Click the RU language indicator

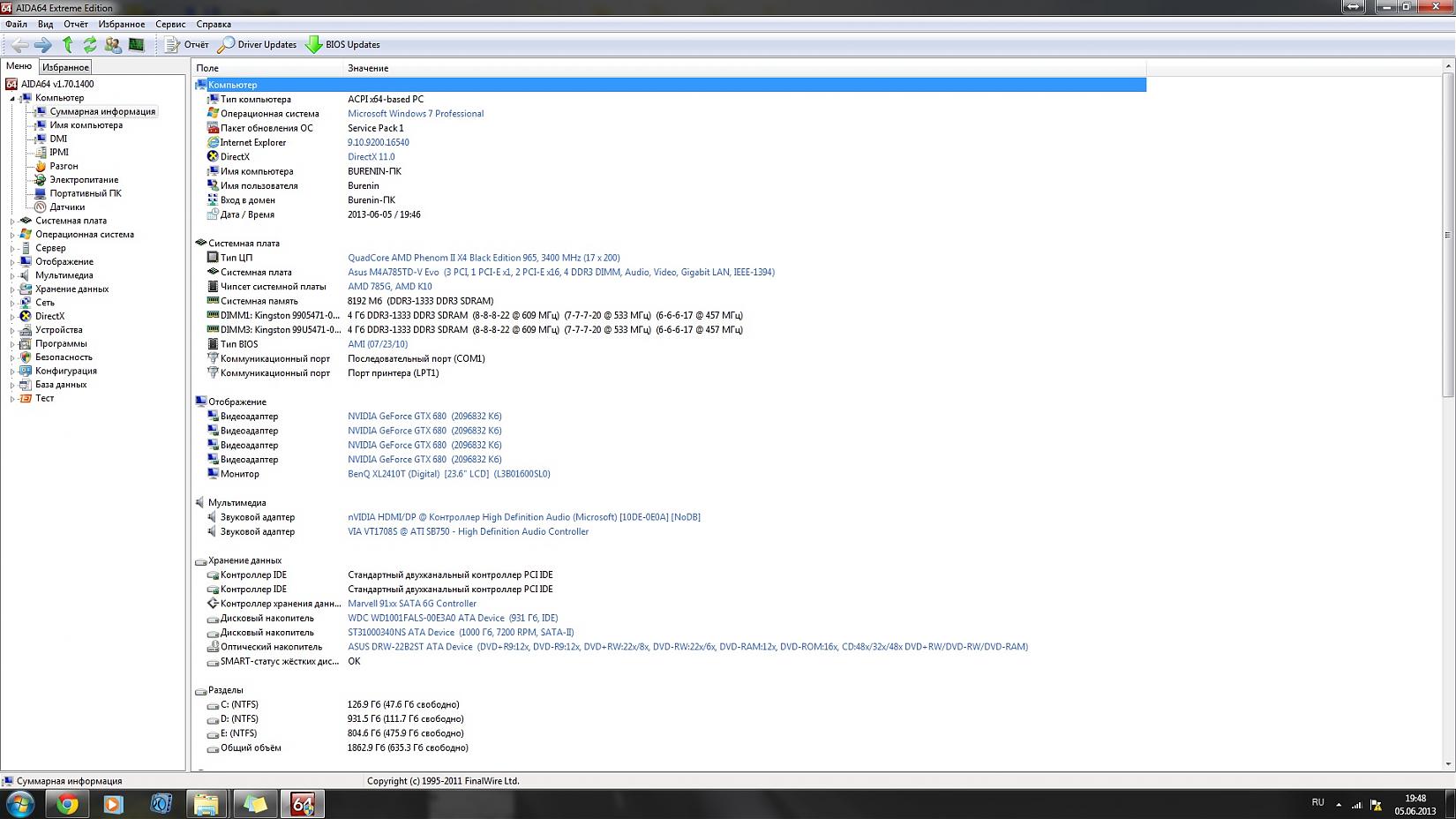point(1317,802)
